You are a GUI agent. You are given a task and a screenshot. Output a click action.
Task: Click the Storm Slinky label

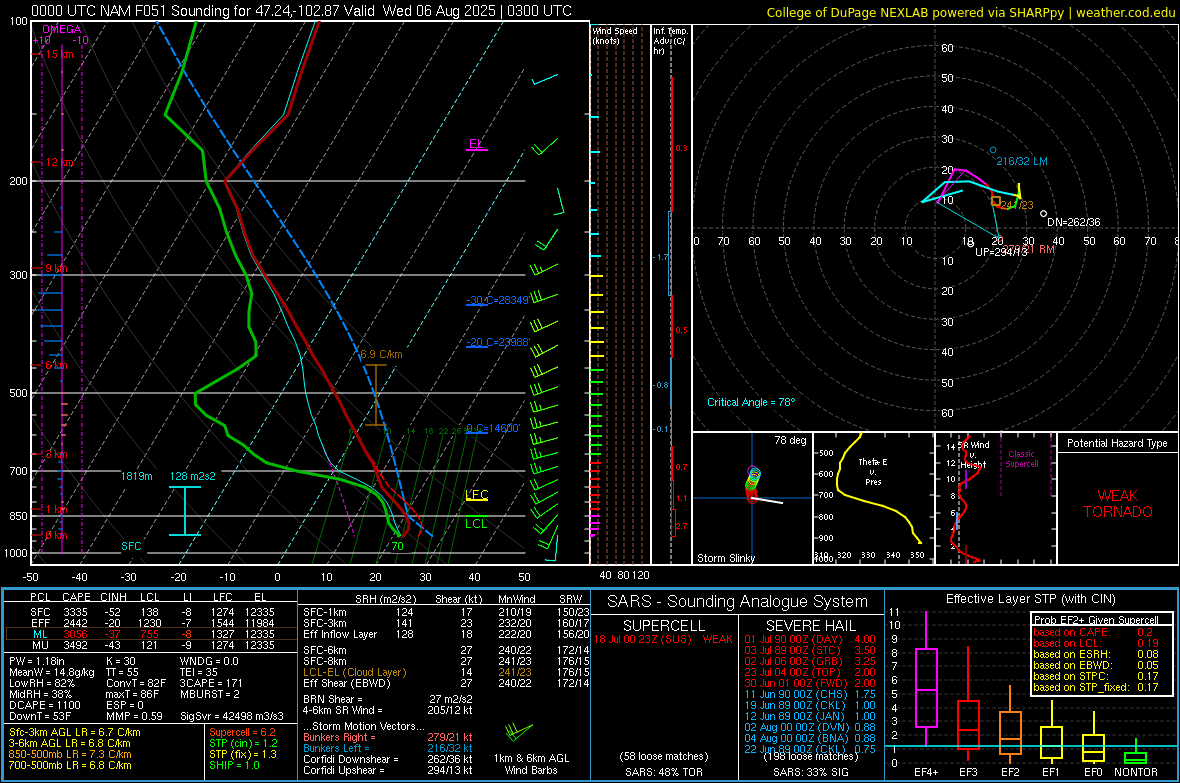725,558
